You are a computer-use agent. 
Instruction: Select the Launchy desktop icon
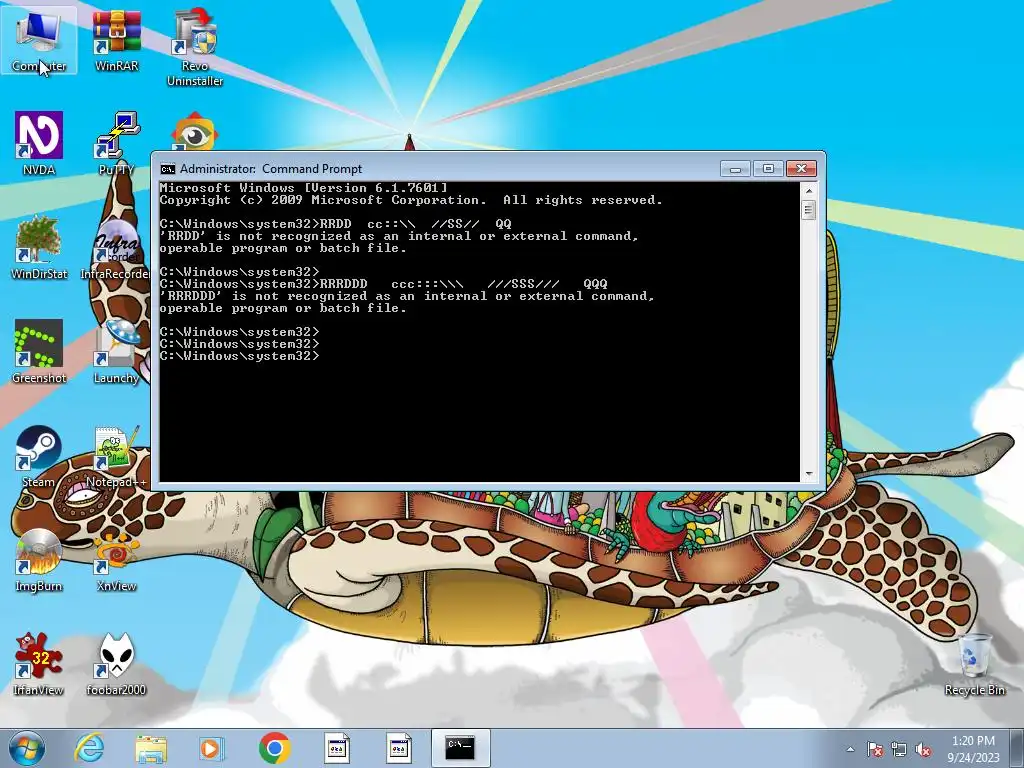(x=116, y=352)
